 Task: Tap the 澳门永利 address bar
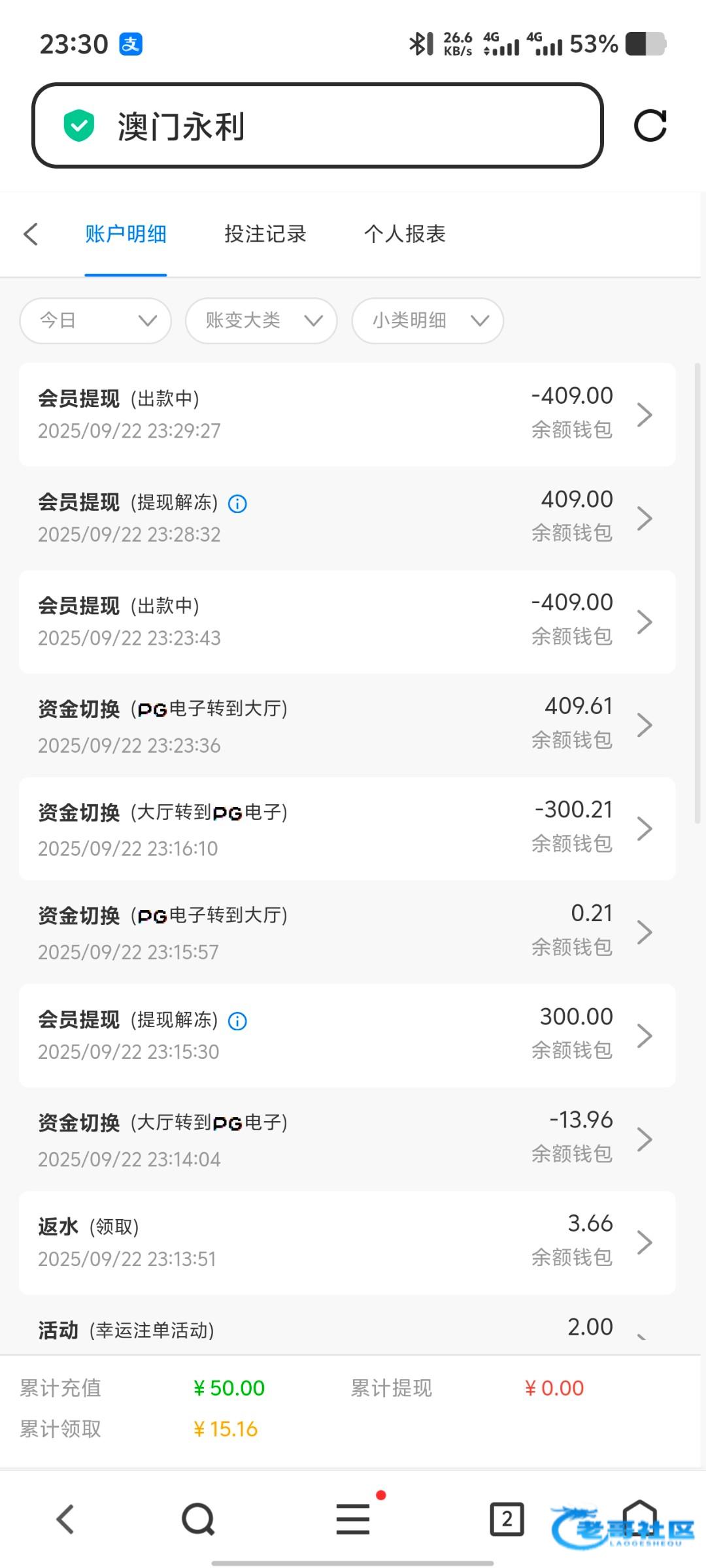tap(317, 125)
